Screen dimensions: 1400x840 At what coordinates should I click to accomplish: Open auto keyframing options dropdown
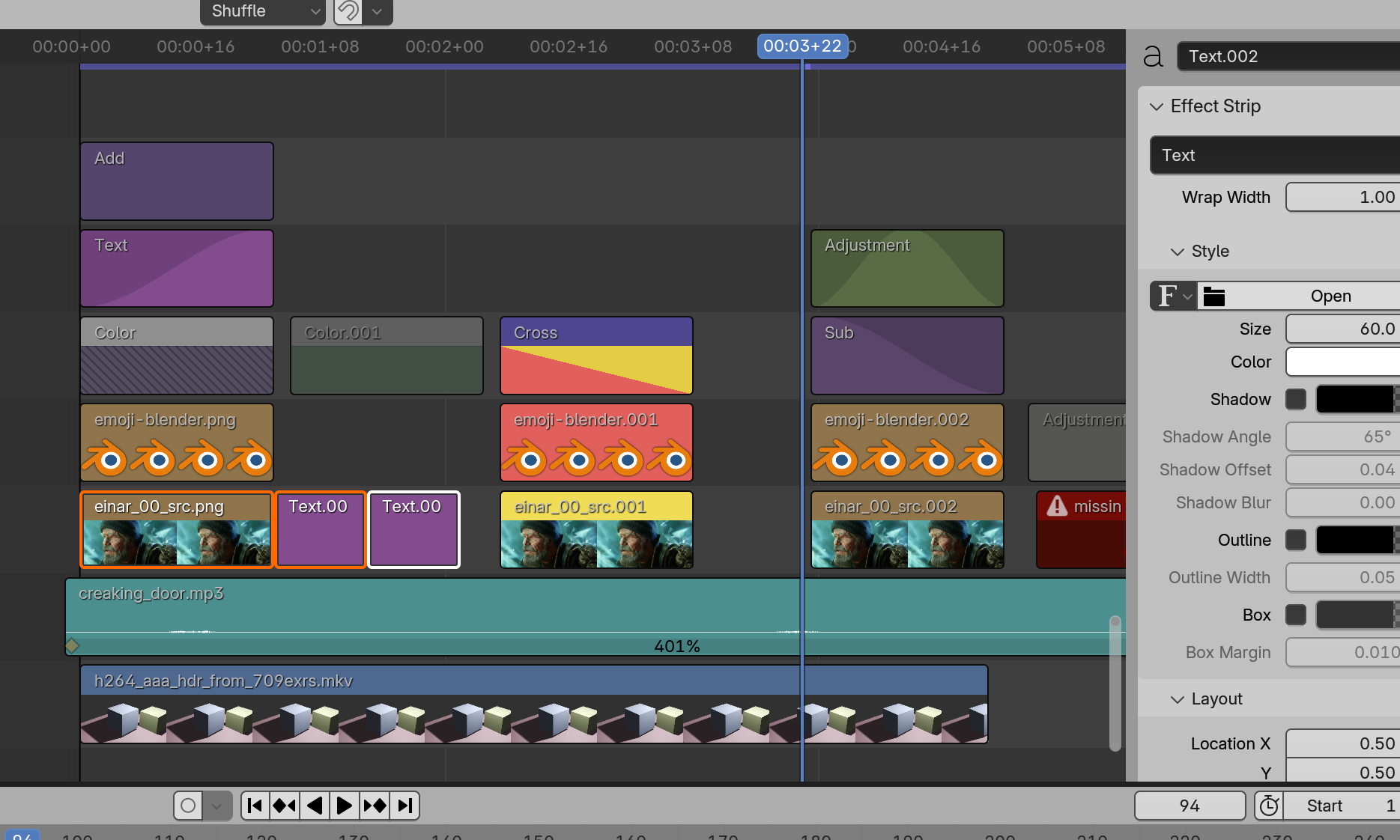click(217, 806)
